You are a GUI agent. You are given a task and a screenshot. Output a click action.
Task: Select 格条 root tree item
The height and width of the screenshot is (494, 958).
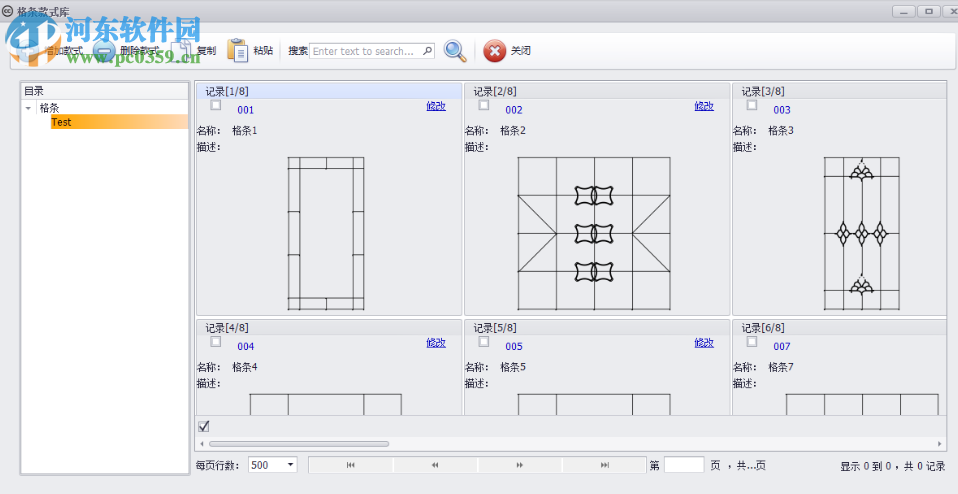[x=49, y=109]
